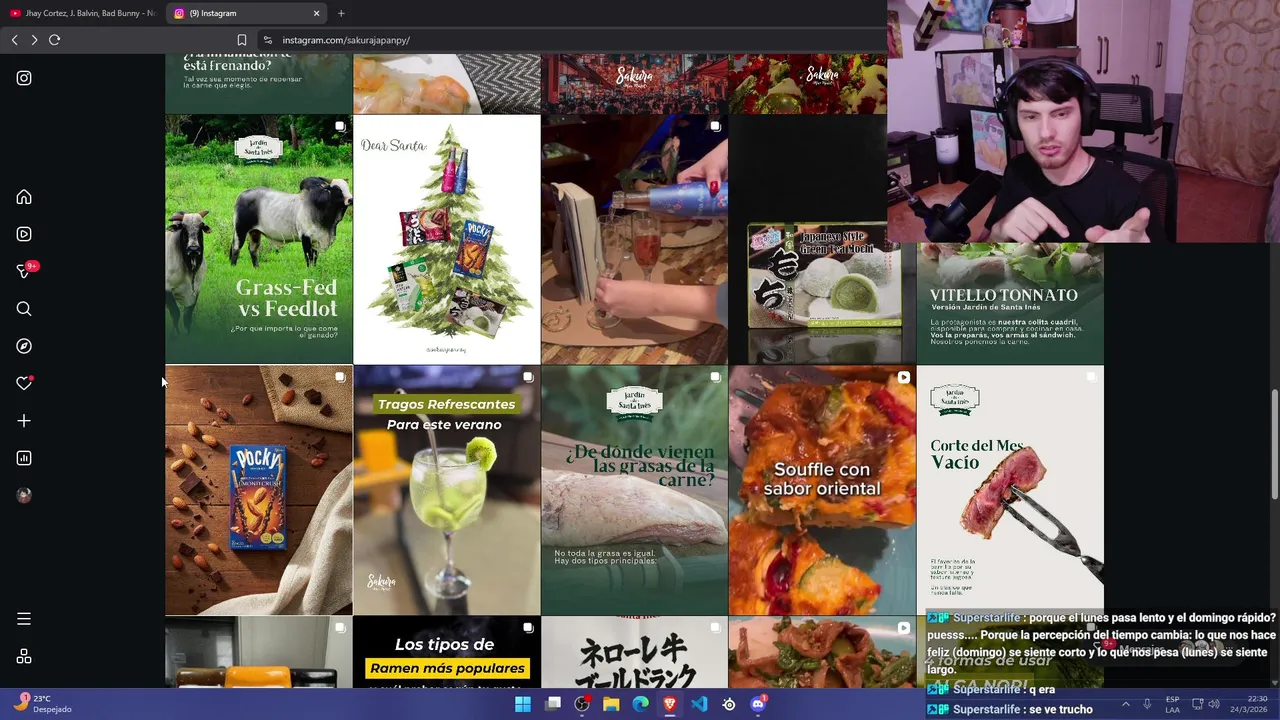The height and width of the screenshot is (720, 1280).
Task: Open the Tragos Refrescantes post
Action: tap(447, 490)
